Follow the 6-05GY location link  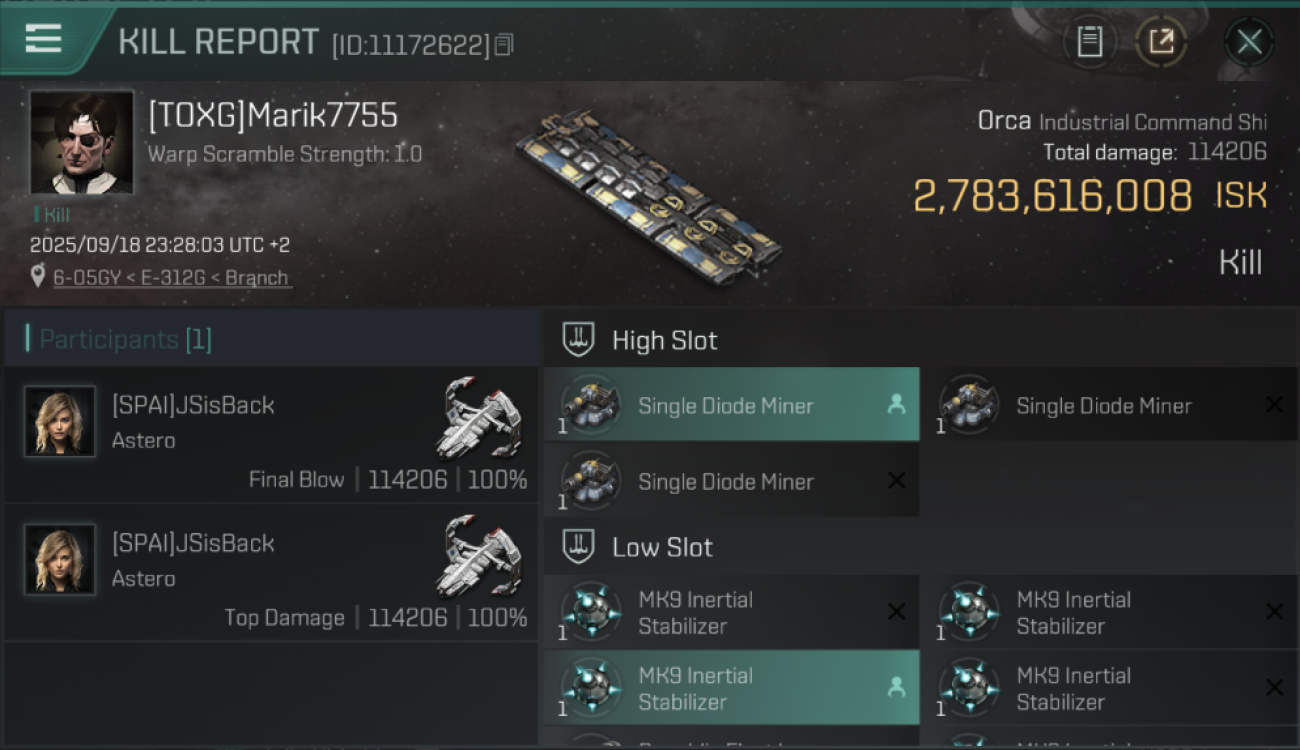pyautogui.click(x=171, y=278)
